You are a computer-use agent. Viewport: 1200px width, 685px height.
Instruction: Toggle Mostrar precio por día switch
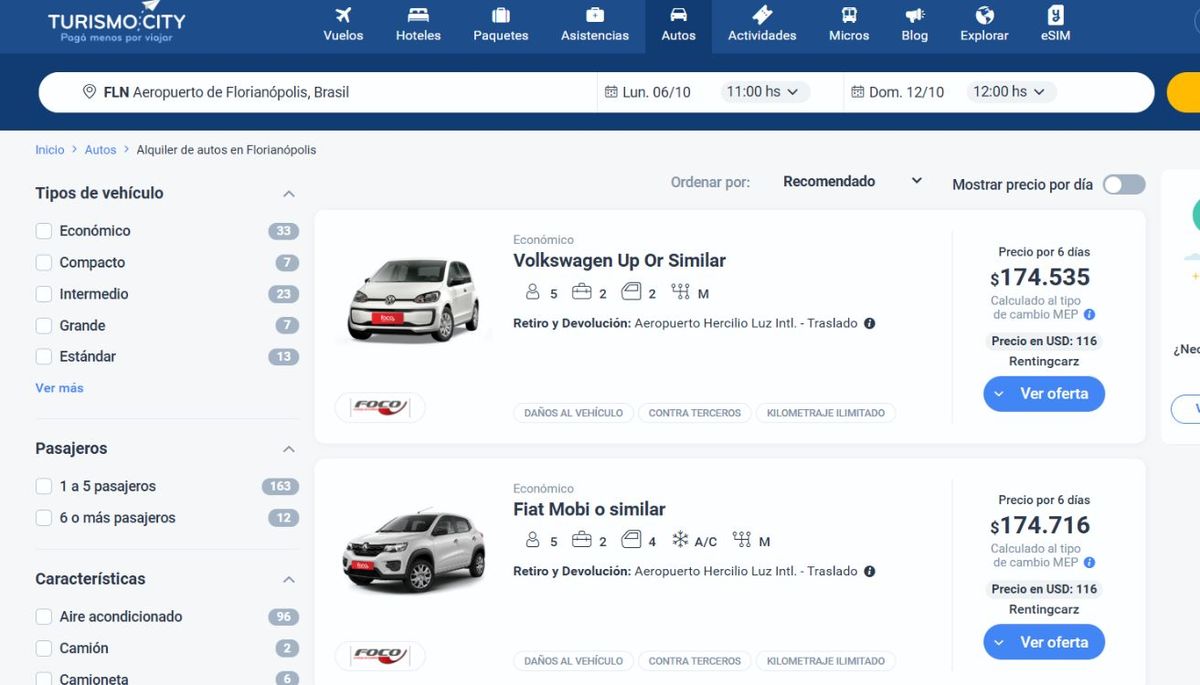click(x=1124, y=184)
